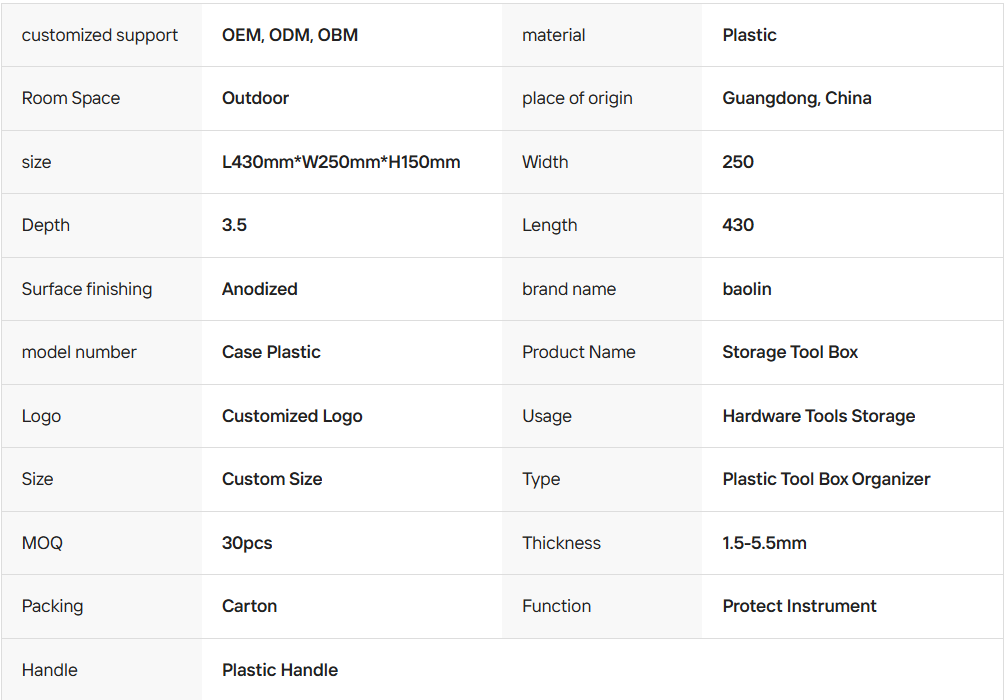Click the 'Case Plastic' model value
This screenshot has height=700, width=1006.
click(x=271, y=352)
